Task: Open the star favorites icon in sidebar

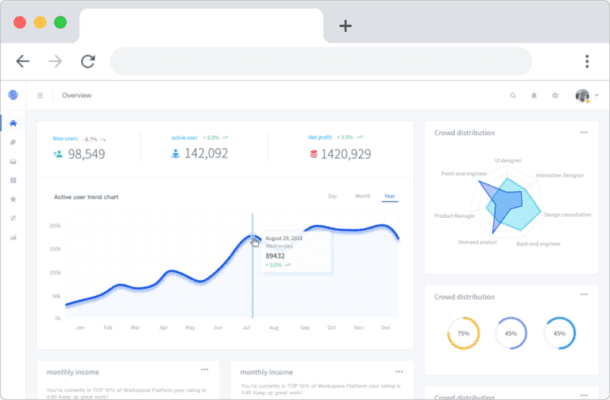Action: (13, 199)
